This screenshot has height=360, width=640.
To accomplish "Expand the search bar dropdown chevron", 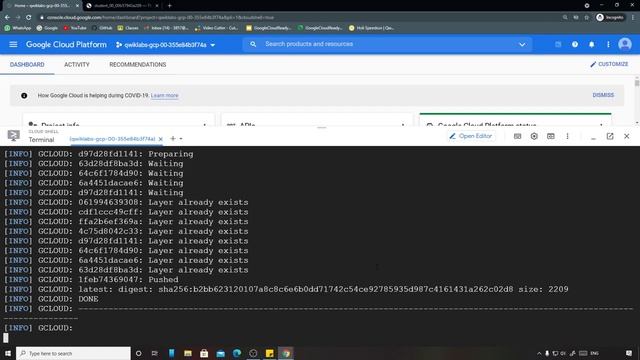I will coord(522,44).
